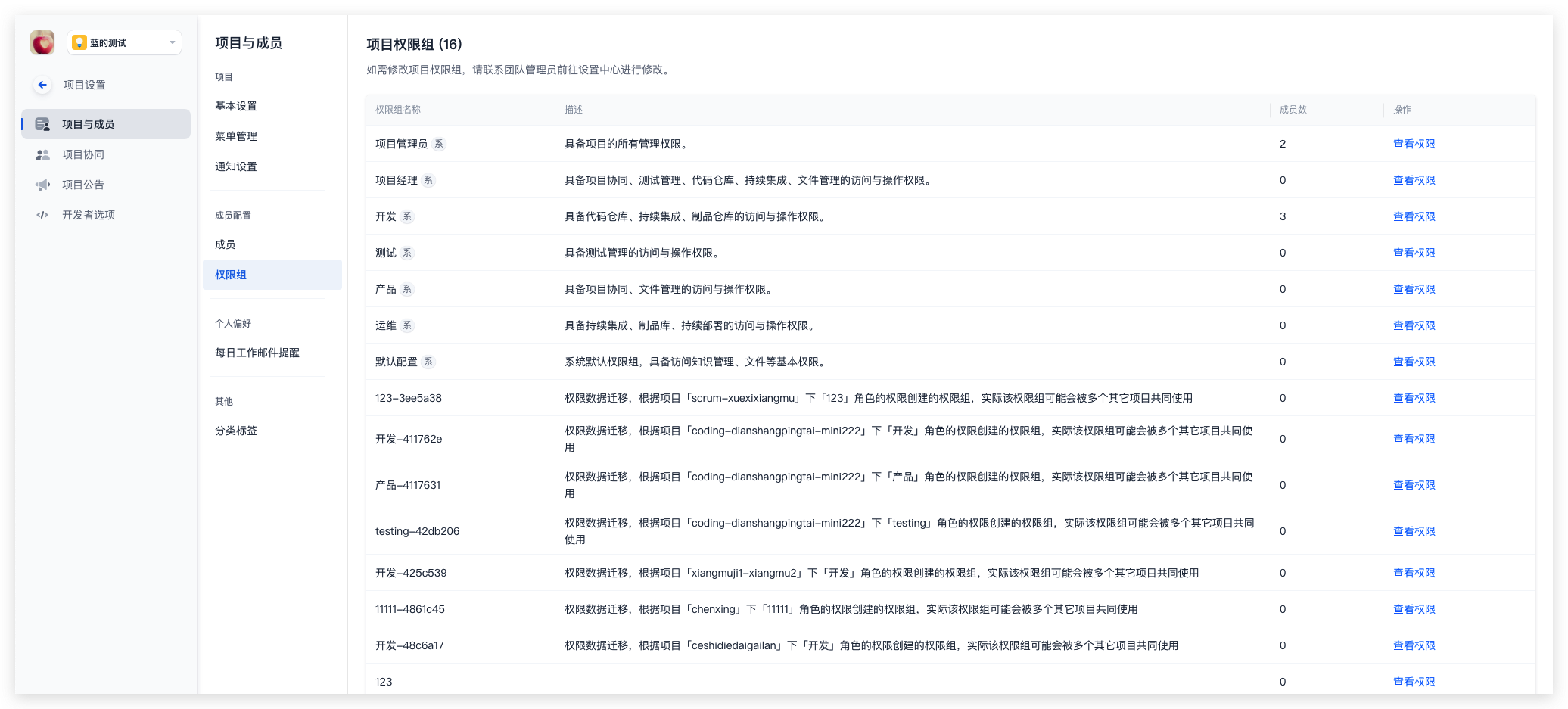Click the user avatar picture
The width and height of the screenshot is (1568, 709).
(42, 42)
